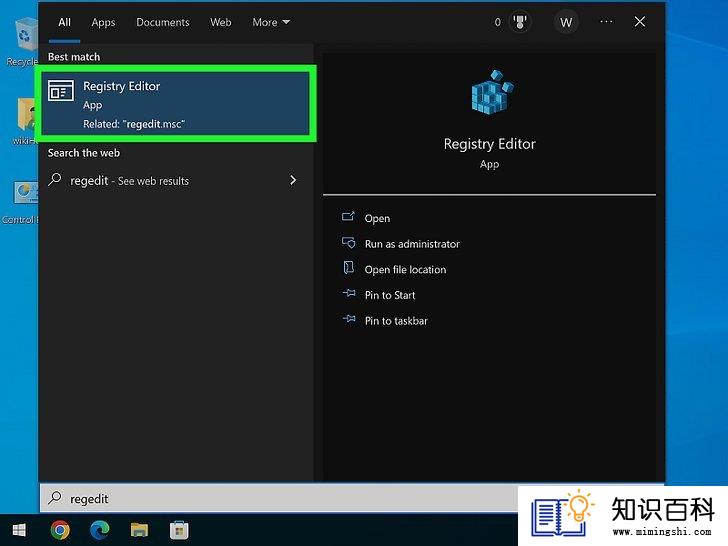This screenshot has height=546, width=728.
Task: Click the Run as administrator shield icon
Action: (x=349, y=242)
